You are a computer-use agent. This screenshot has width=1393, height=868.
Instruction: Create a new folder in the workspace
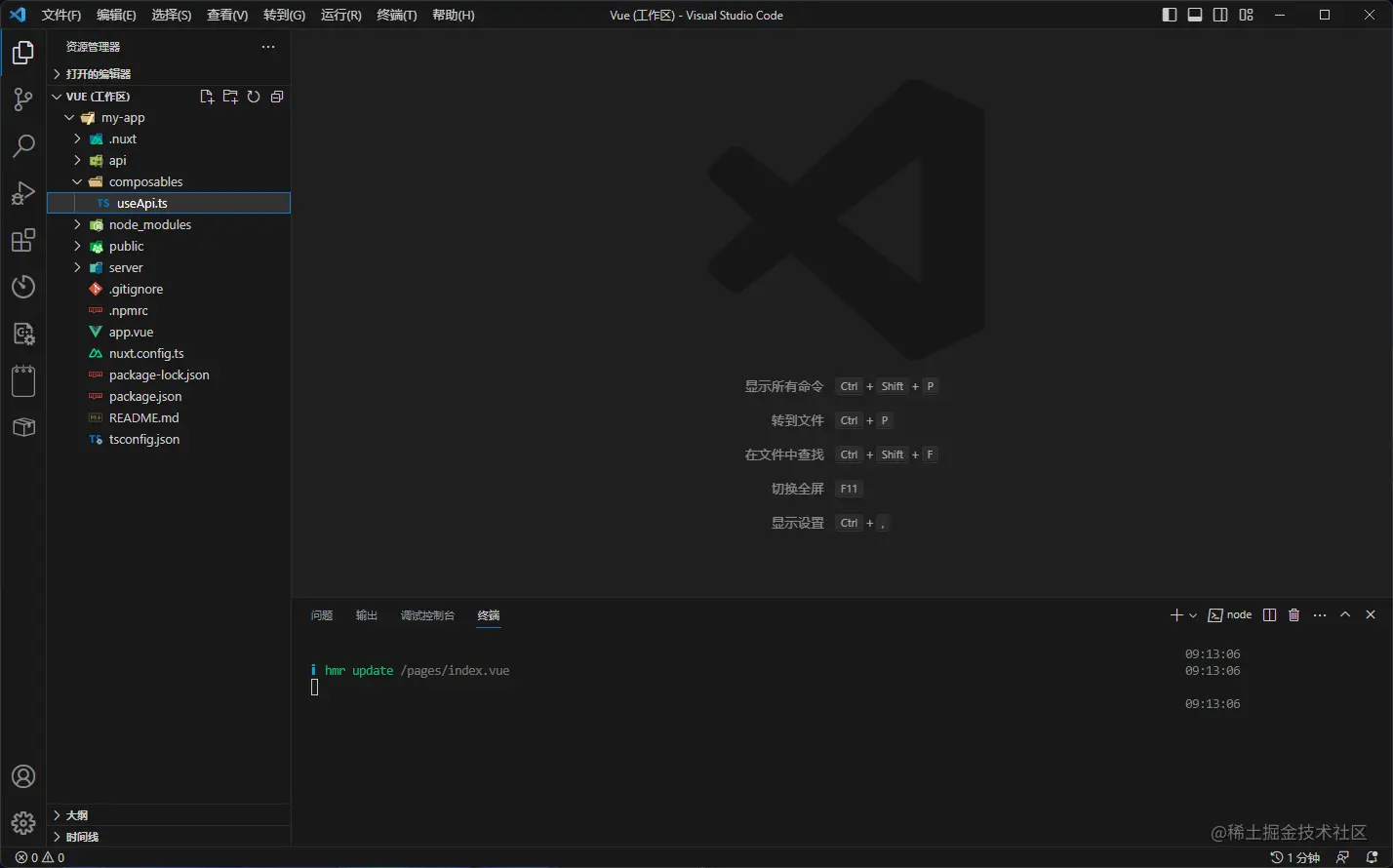click(x=230, y=97)
